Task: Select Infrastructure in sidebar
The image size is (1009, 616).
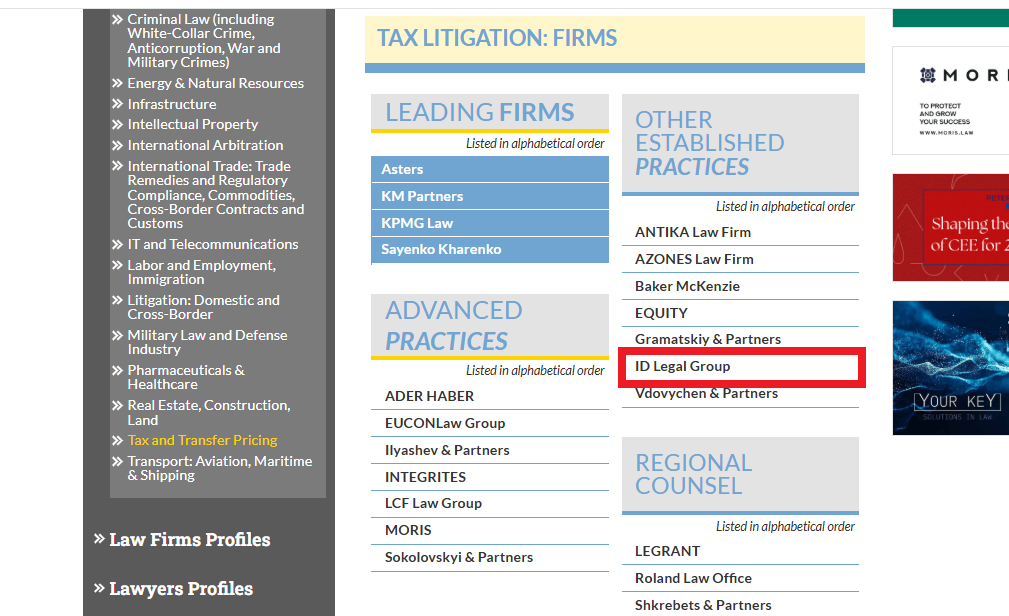Action: 172,104
